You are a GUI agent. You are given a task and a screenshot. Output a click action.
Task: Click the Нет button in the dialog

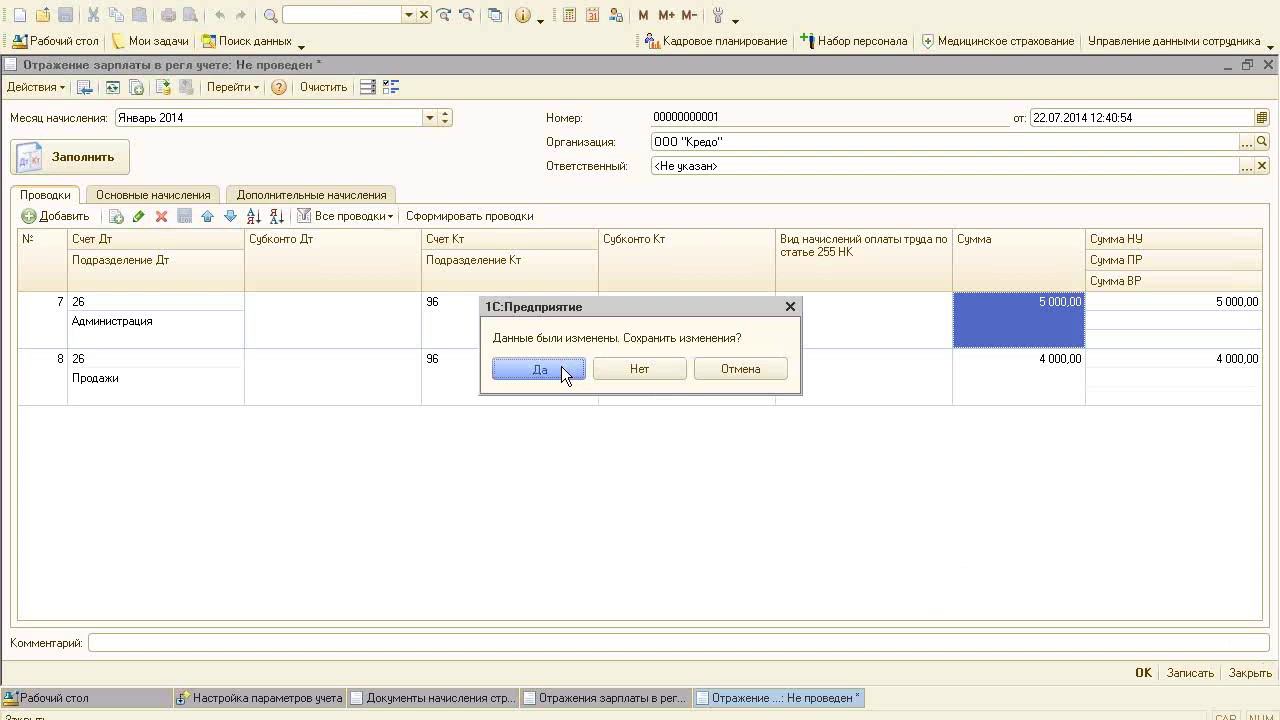pyautogui.click(x=640, y=369)
